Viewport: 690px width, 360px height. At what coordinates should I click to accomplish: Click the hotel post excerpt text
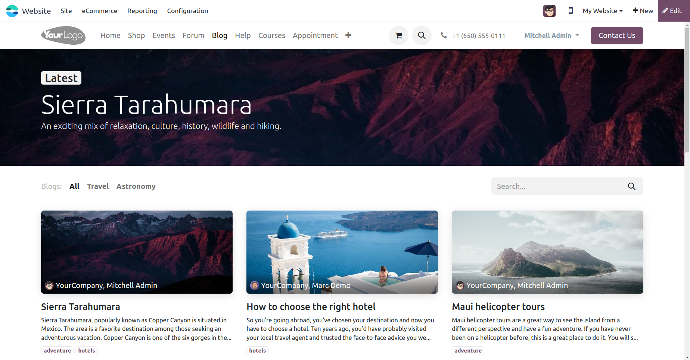pos(340,329)
